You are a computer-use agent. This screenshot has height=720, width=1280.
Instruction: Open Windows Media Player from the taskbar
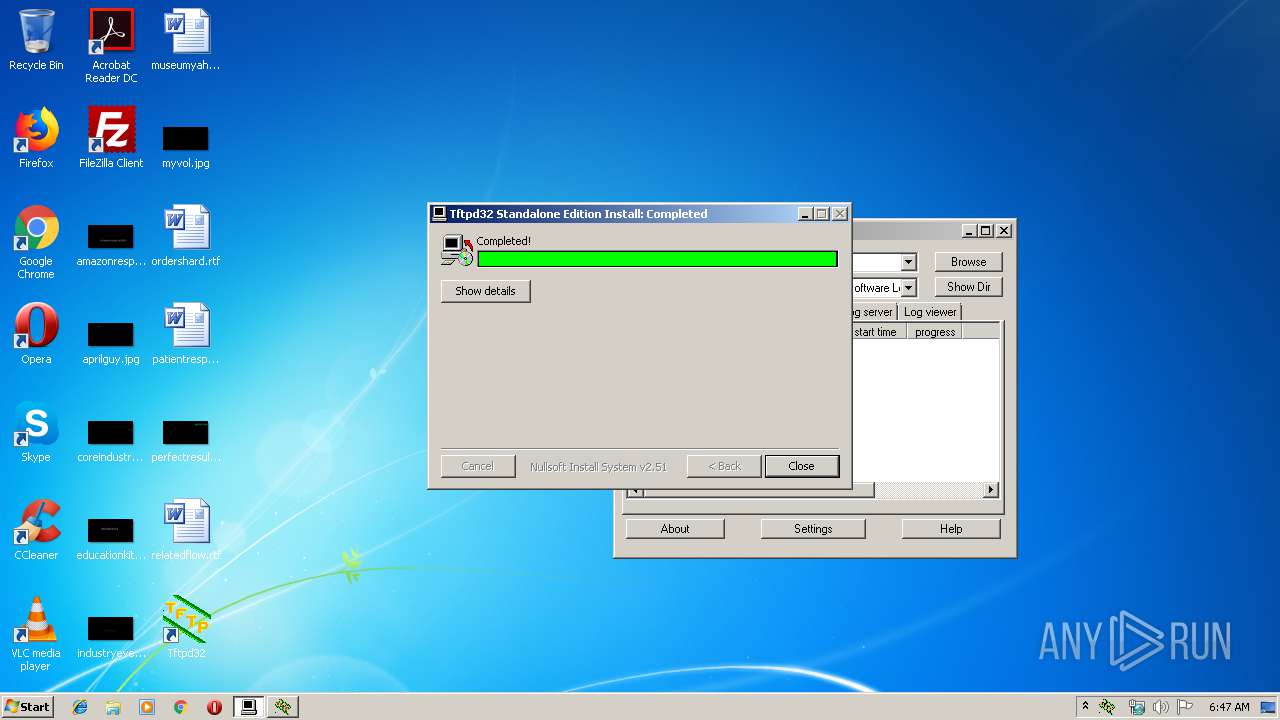tap(147, 707)
